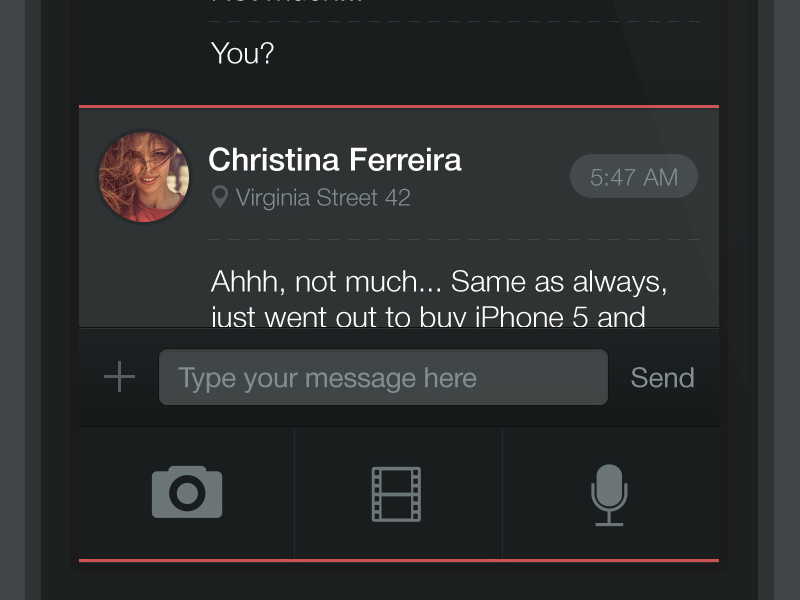Click the cut-off message above 'You?'
The height and width of the screenshot is (600, 800).
(287, 3)
